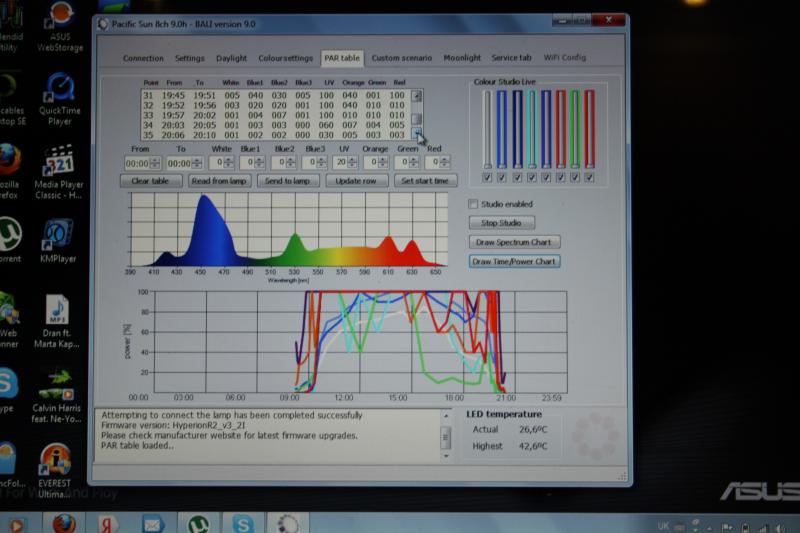Click Firefox icon in the taskbar
This screenshot has height=533, width=800.
(x=64, y=523)
